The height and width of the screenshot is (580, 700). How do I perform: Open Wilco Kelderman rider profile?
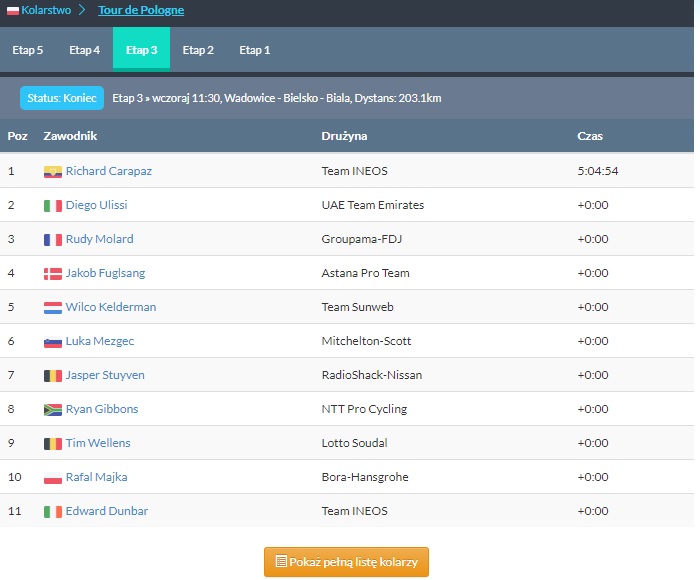coord(111,307)
